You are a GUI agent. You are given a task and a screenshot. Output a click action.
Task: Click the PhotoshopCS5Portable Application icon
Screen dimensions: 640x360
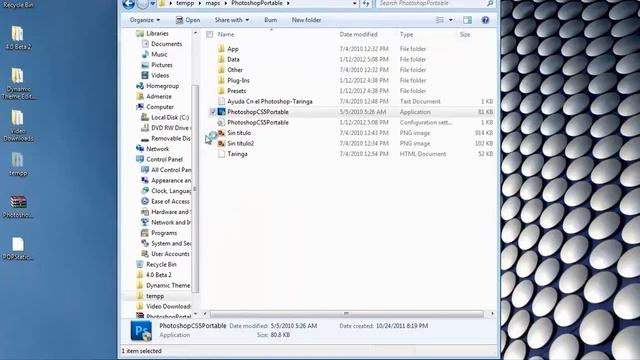click(221, 112)
